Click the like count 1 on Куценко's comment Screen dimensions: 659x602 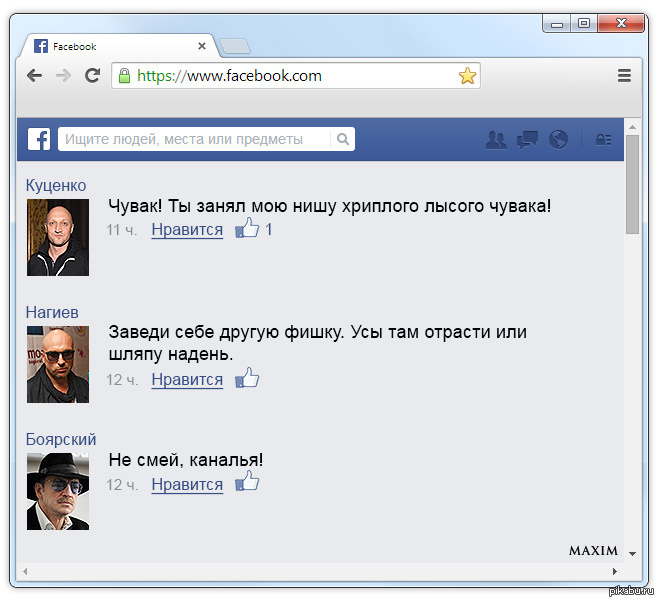tap(269, 230)
